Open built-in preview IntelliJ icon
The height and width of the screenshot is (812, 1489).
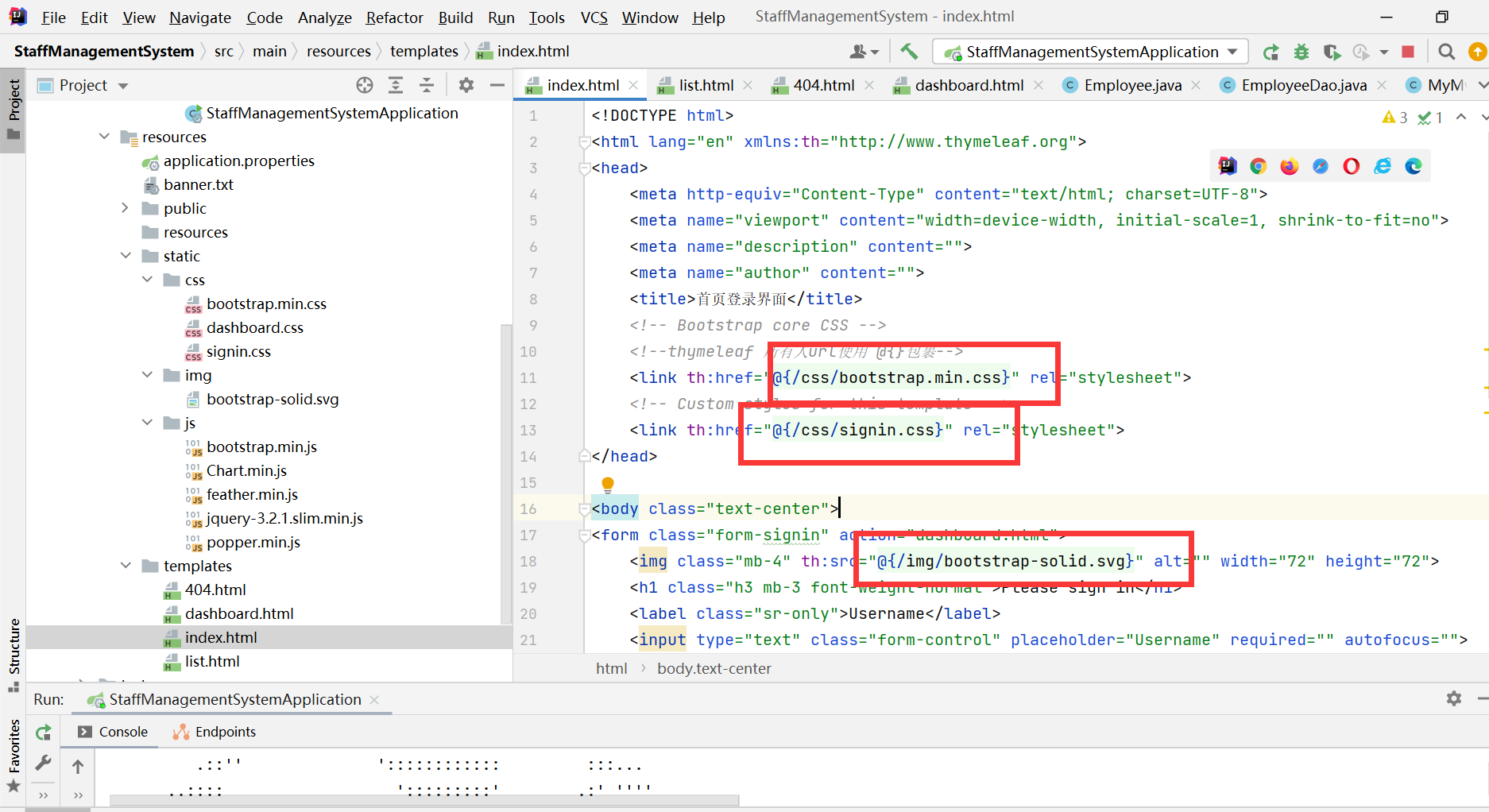click(1228, 166)
